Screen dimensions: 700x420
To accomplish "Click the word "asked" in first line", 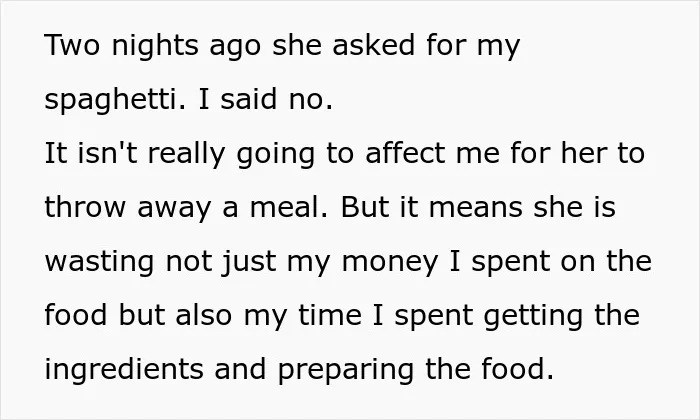I will (x=373, y=45).
